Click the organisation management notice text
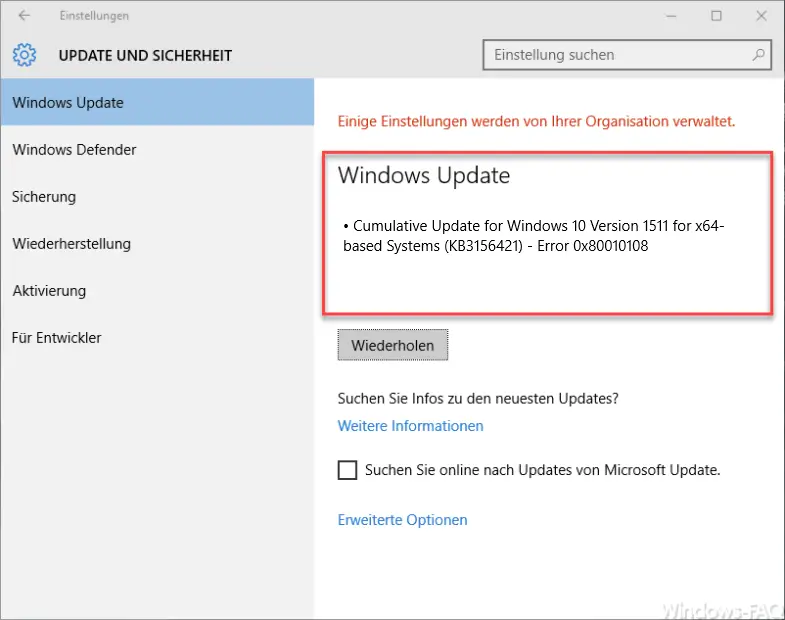Image resolution: width=785 pixels, height=620 pixels. (x=536, y=121)
